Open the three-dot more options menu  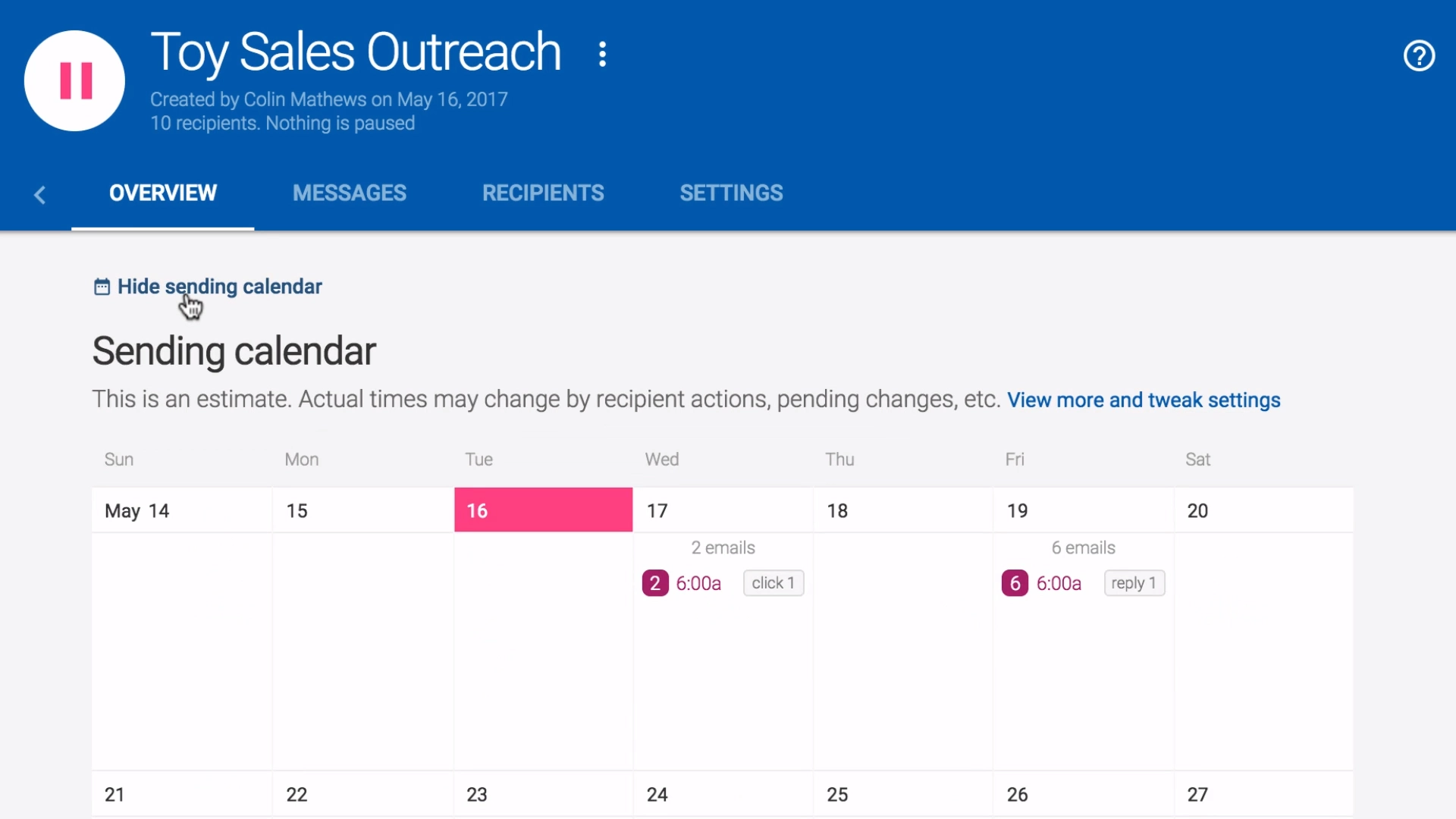(x=602, y=54)
